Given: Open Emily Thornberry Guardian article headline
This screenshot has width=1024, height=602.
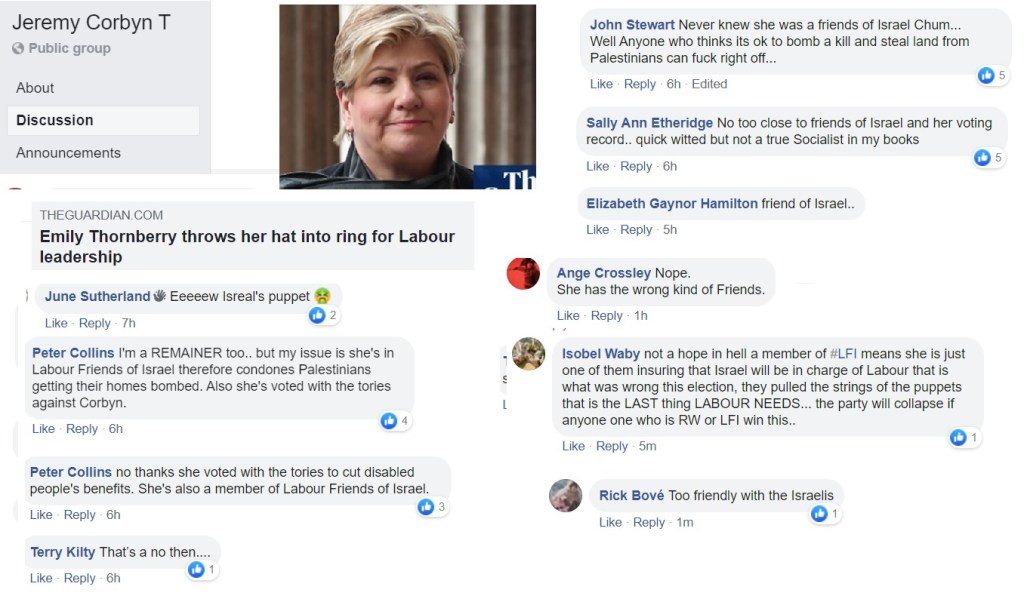Looking at the screenshot, I should 247,246.
